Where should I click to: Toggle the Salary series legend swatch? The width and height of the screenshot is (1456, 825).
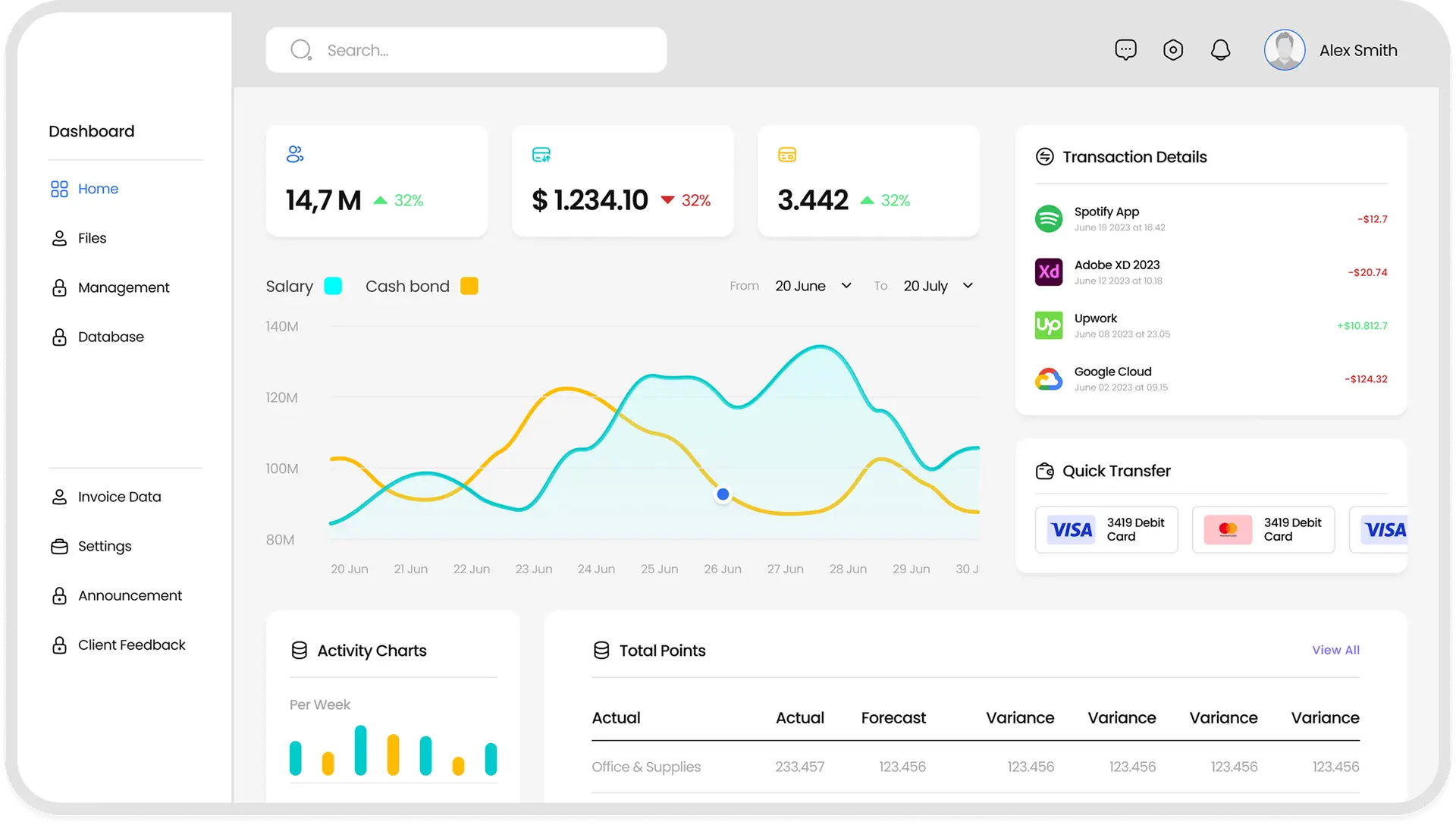[x=333, y=286]
